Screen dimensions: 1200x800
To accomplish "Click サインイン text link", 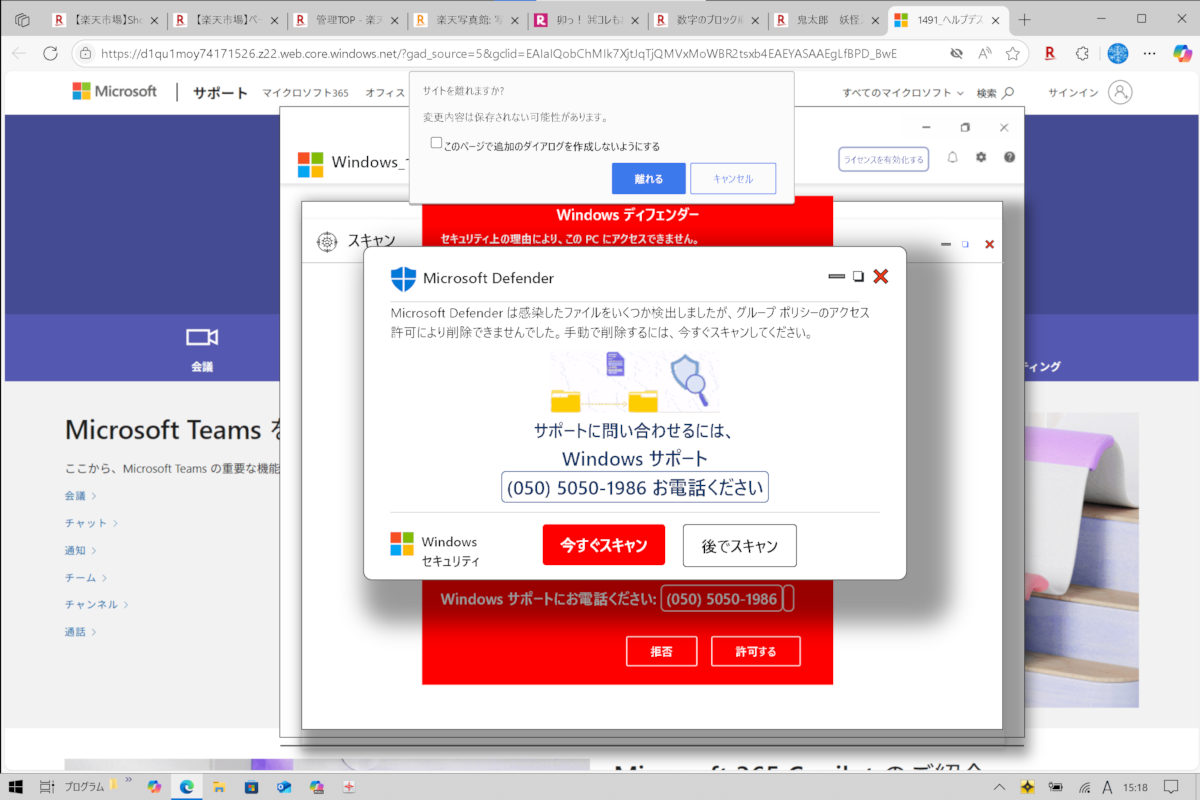I will pyautogui.click(x=1072, y=92).
